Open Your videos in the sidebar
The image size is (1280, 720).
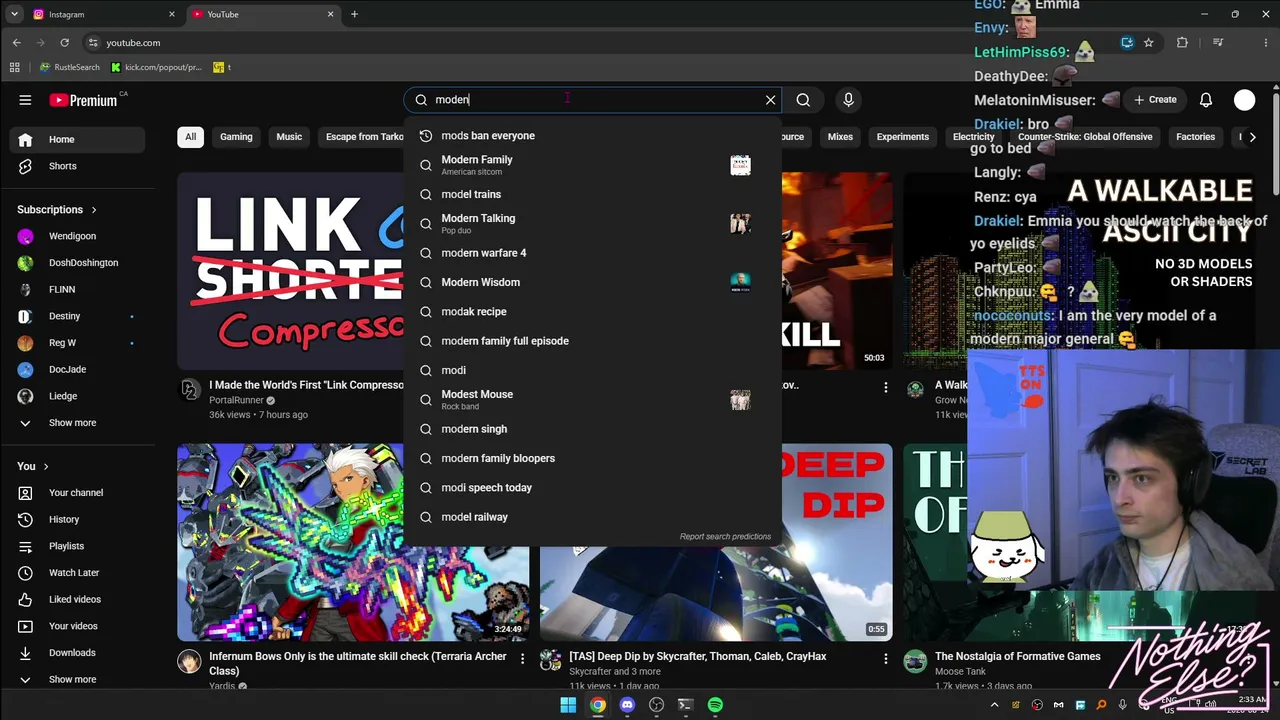79,626
